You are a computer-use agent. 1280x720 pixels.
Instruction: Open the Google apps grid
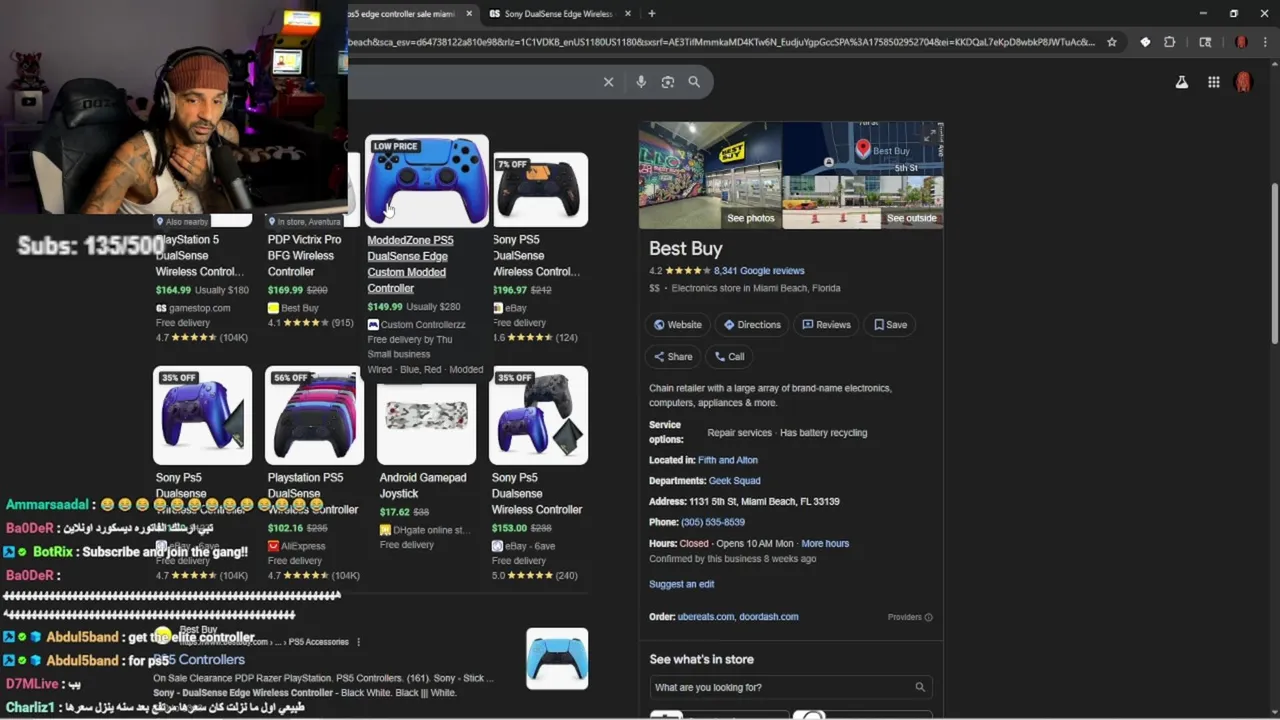point(1214,82)
